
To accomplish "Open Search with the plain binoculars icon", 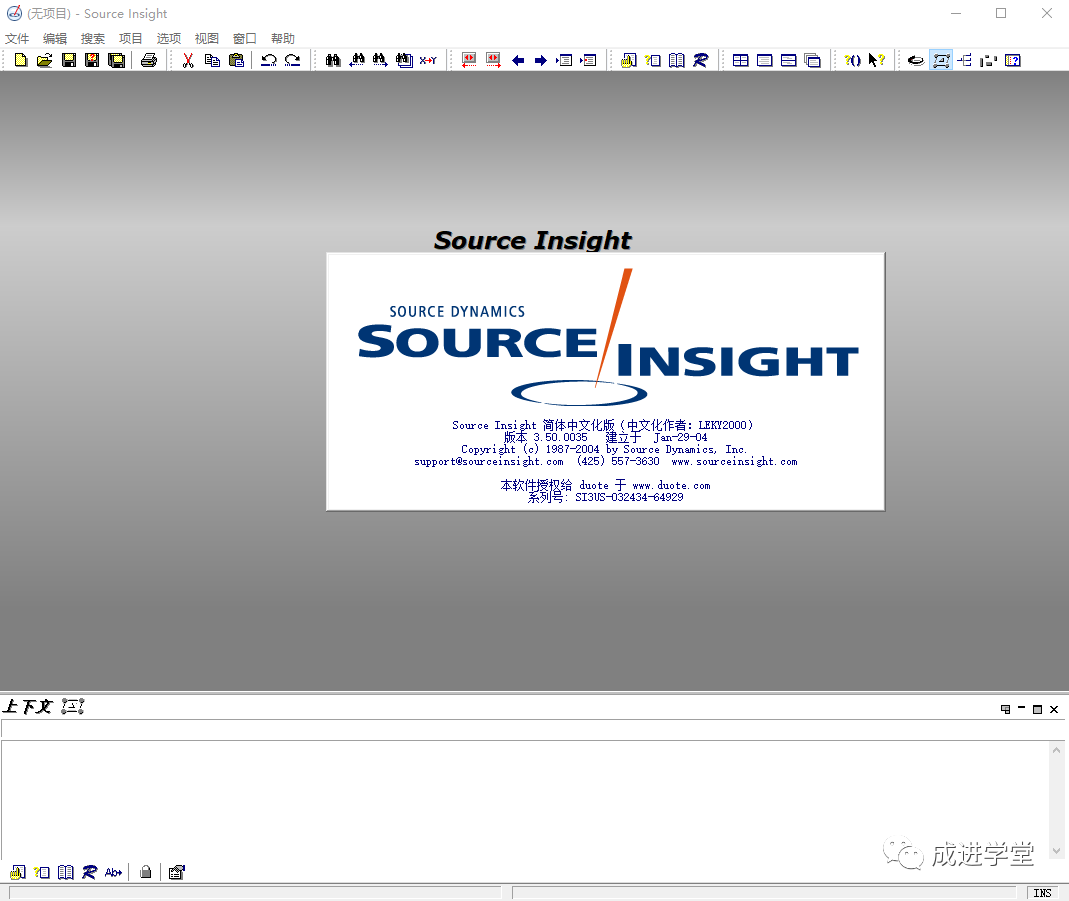I will 333,60.
